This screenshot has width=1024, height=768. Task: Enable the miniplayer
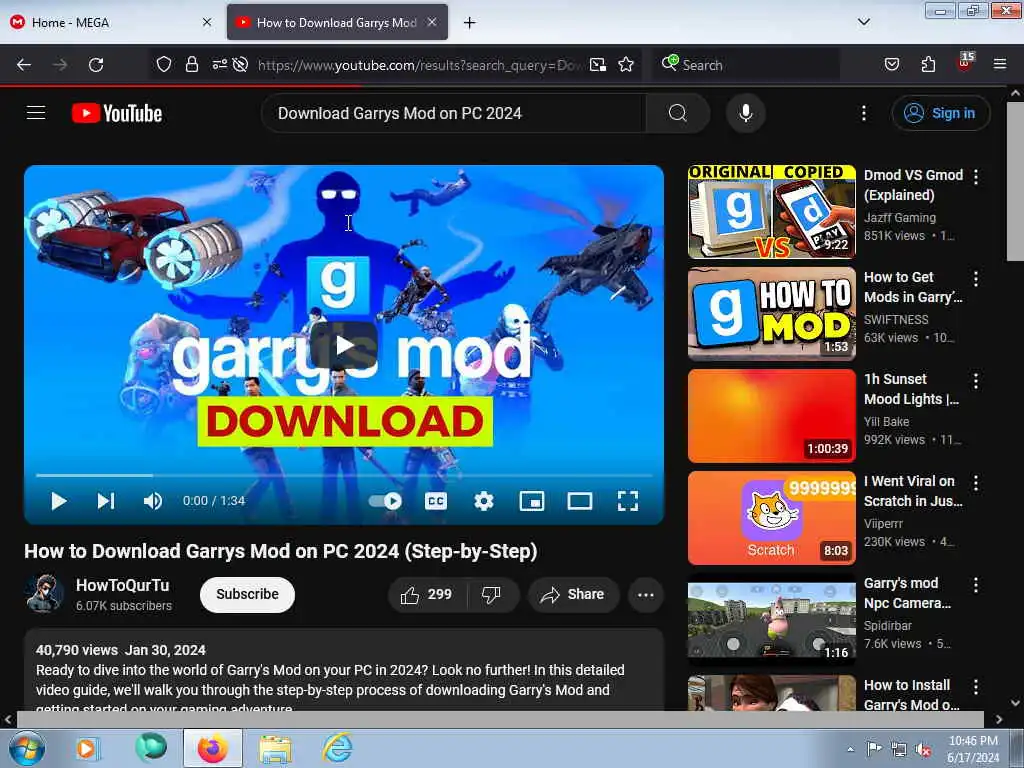click(x=532, y=501)
